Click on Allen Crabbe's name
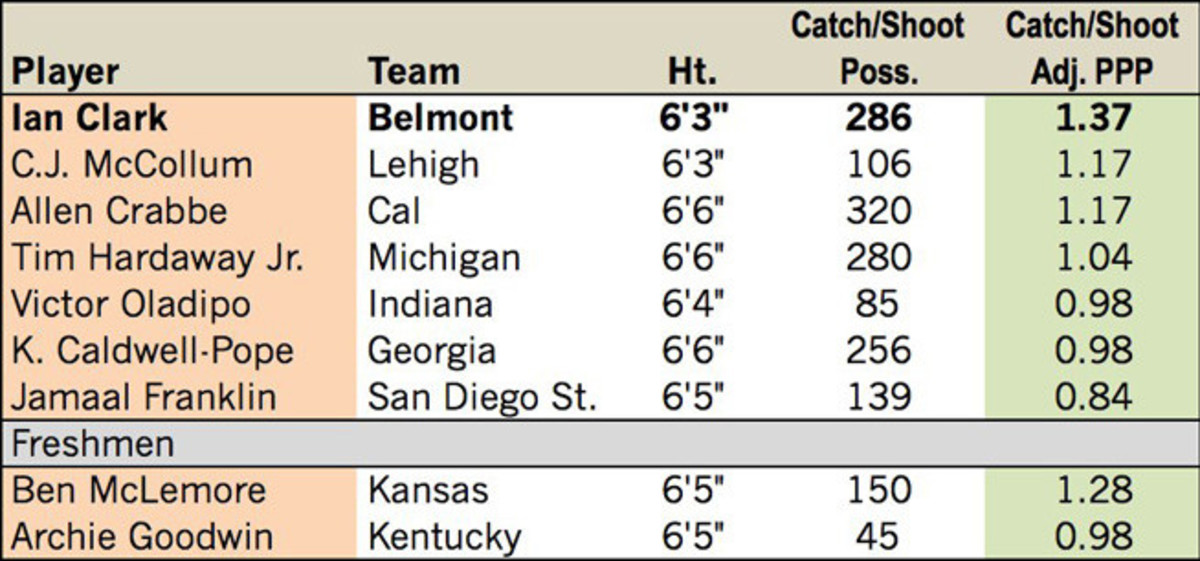The width and height of the screenshot is (1200, 561). pos(120,211)
